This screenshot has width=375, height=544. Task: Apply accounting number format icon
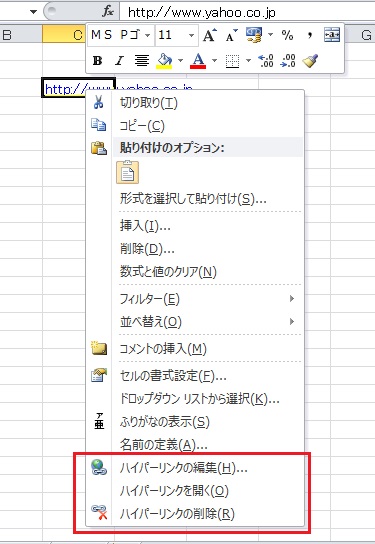254,35
